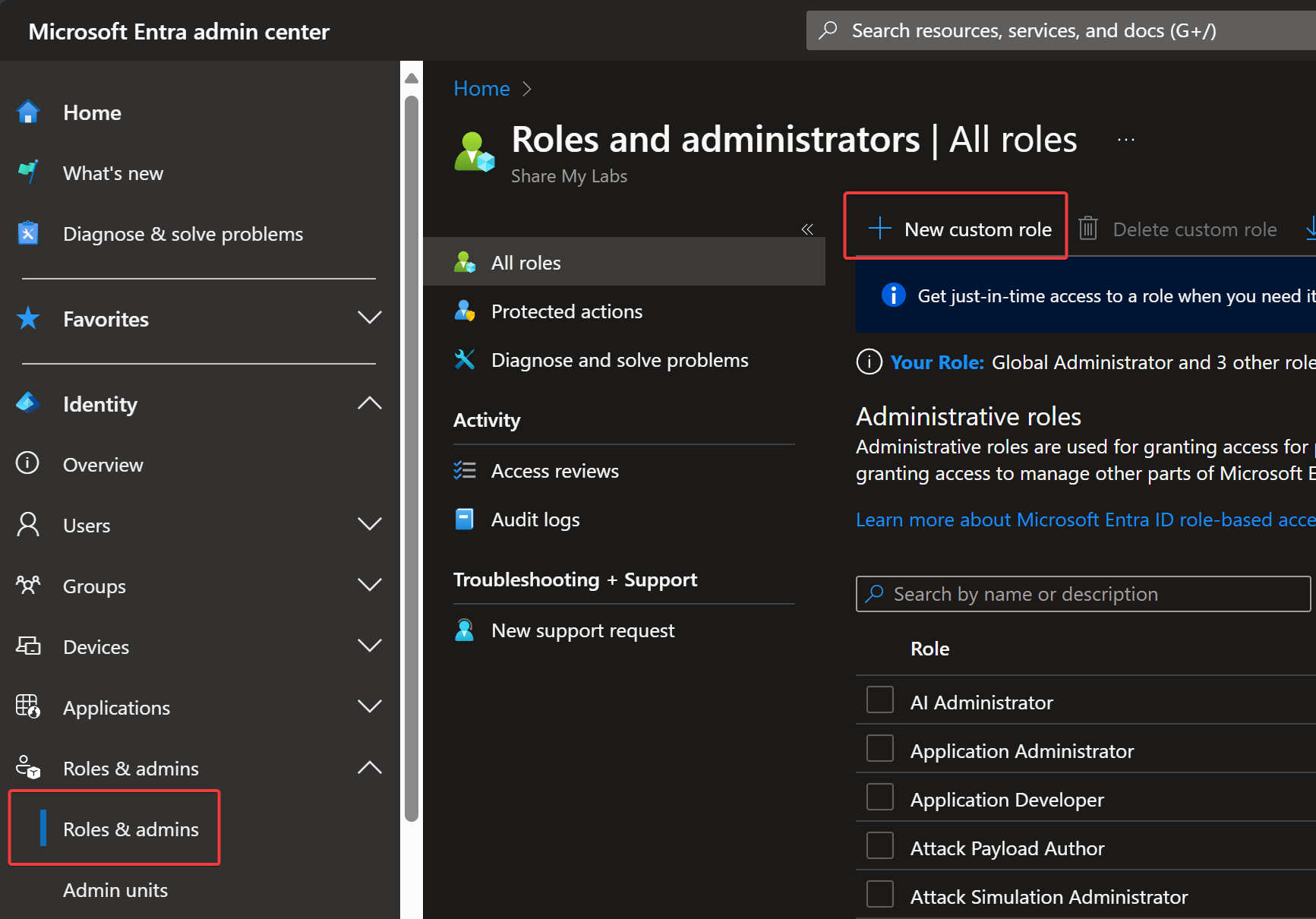The height and width of the screenshot is (919, 1316).
Task: Click the Diagnose & solve problems icon
Action: pos(28,233)
